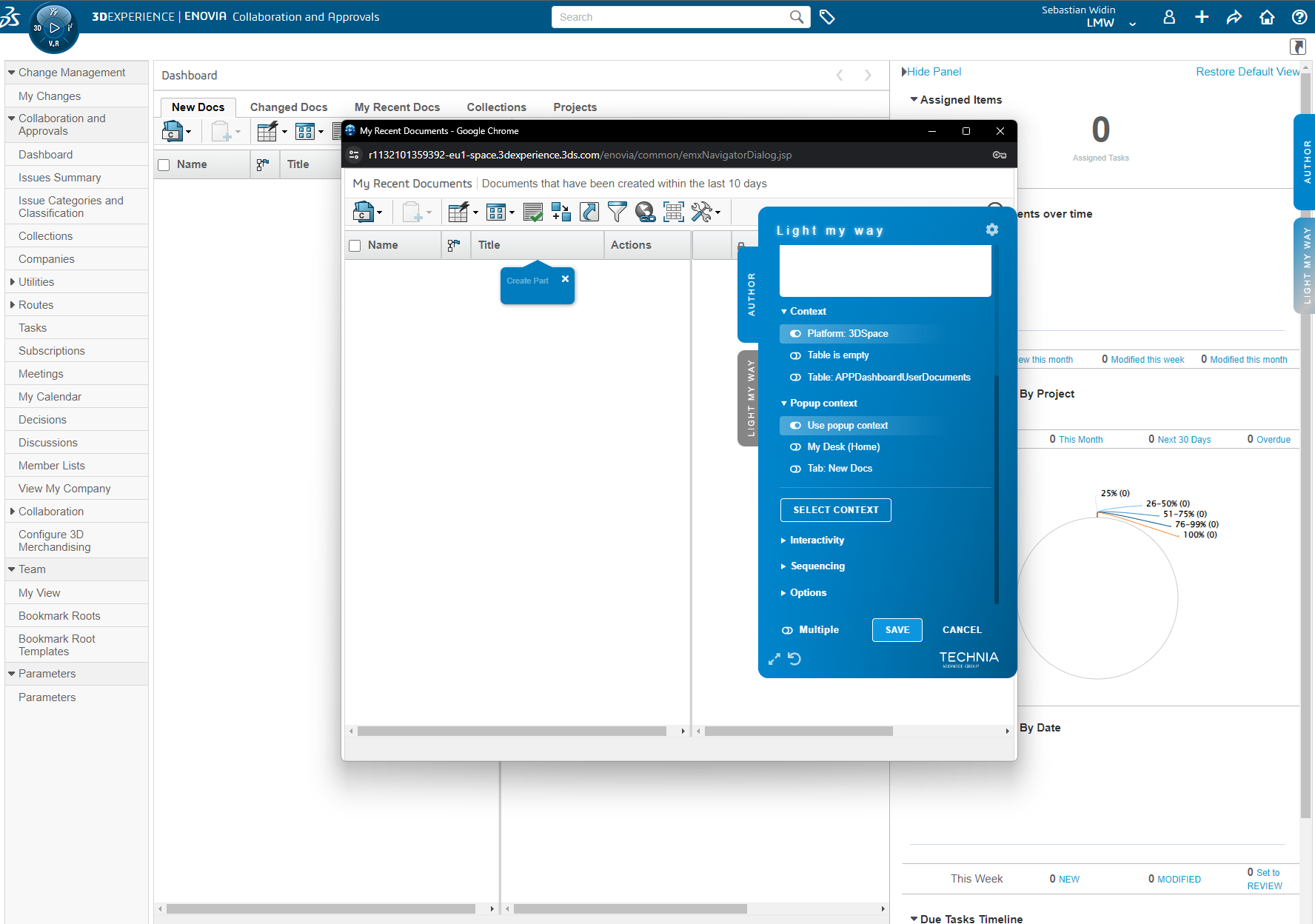The image size is (1315, 924).
Task: Click the Modified this week link
Action: (1147, 360)
